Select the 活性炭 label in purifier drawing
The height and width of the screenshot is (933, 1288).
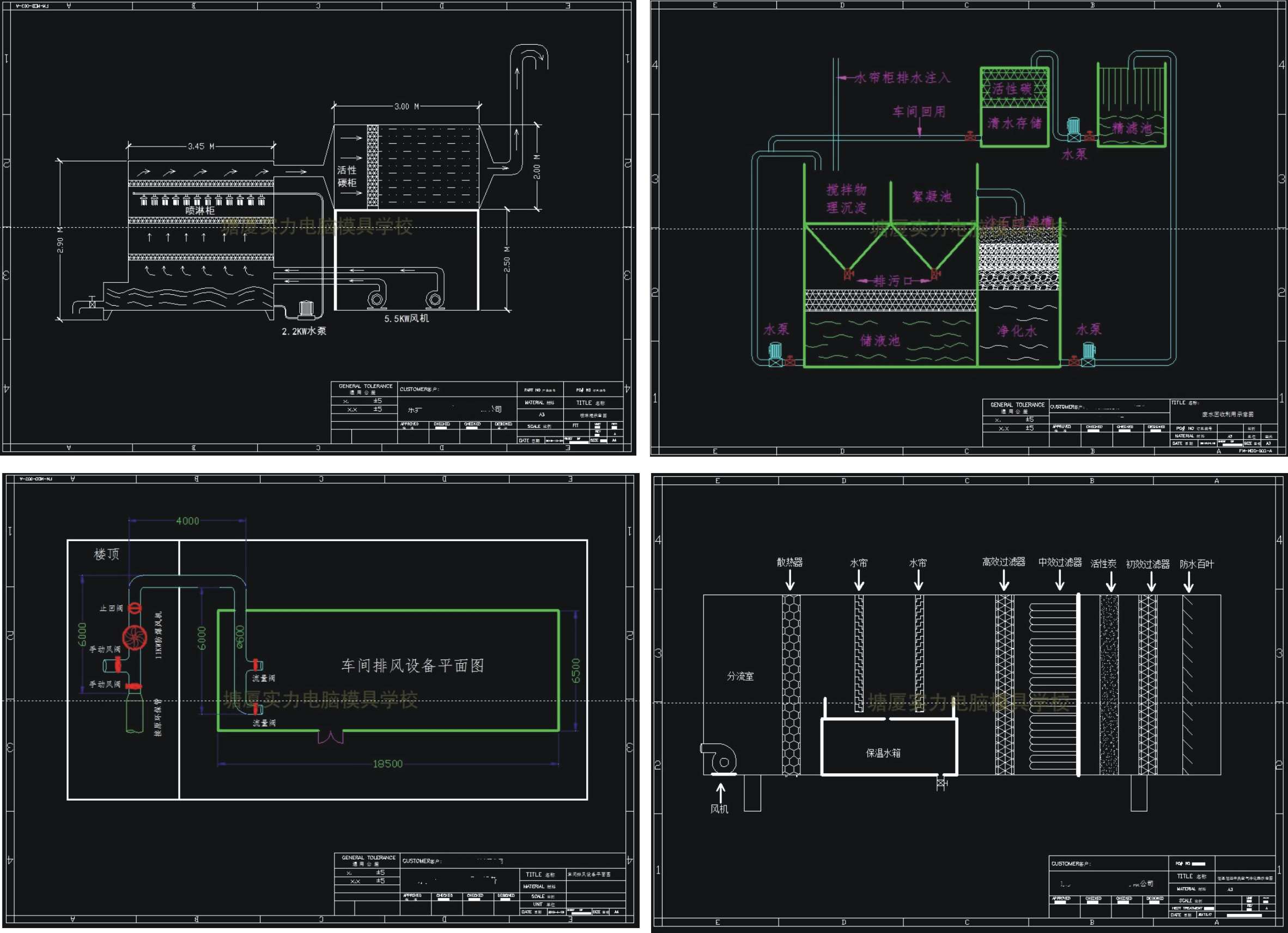(1103, 564)
